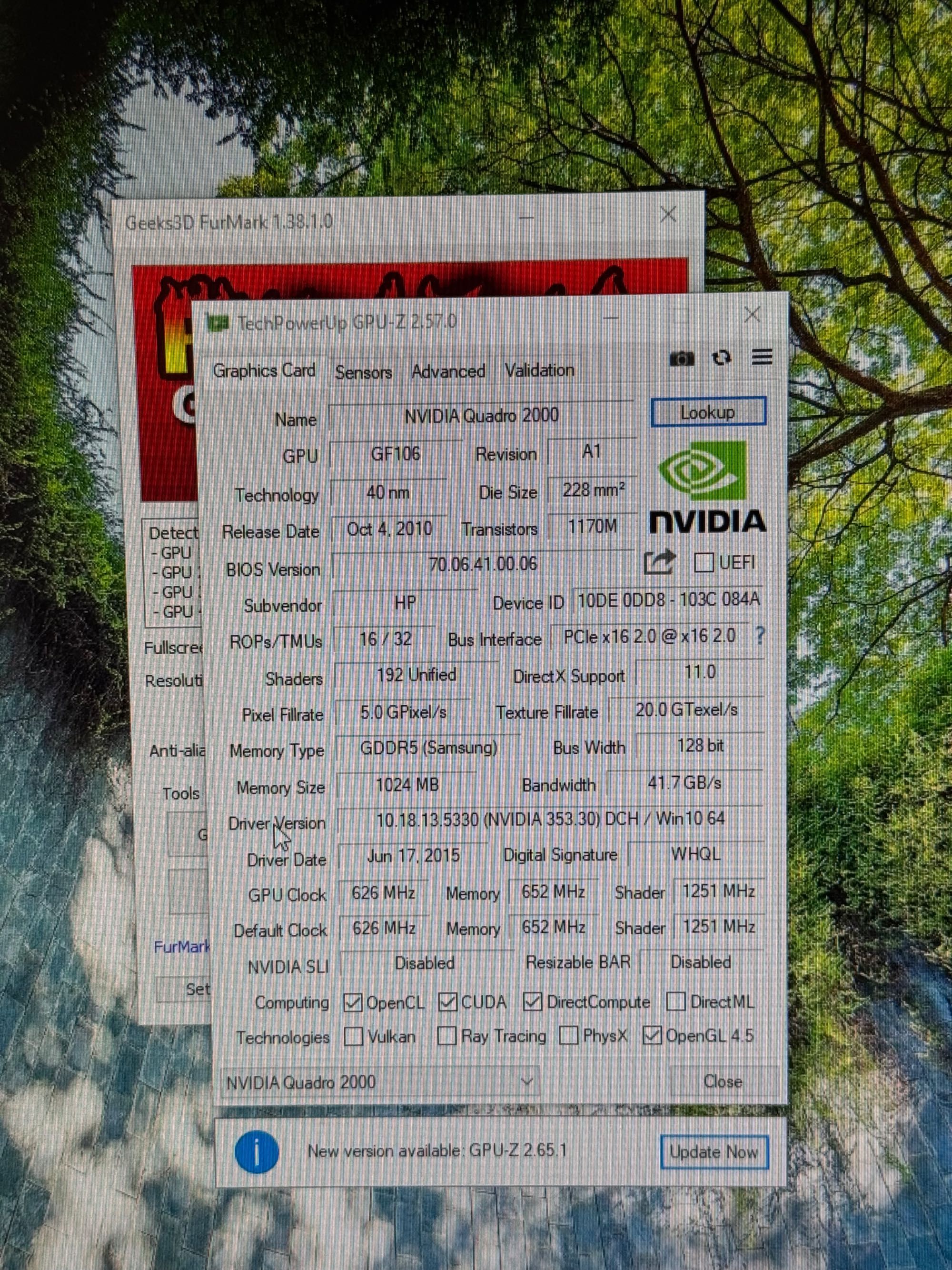Click the Die Size value 228 mm²
This screenshot has height=1270, width=952.
(x=592, y=490)
